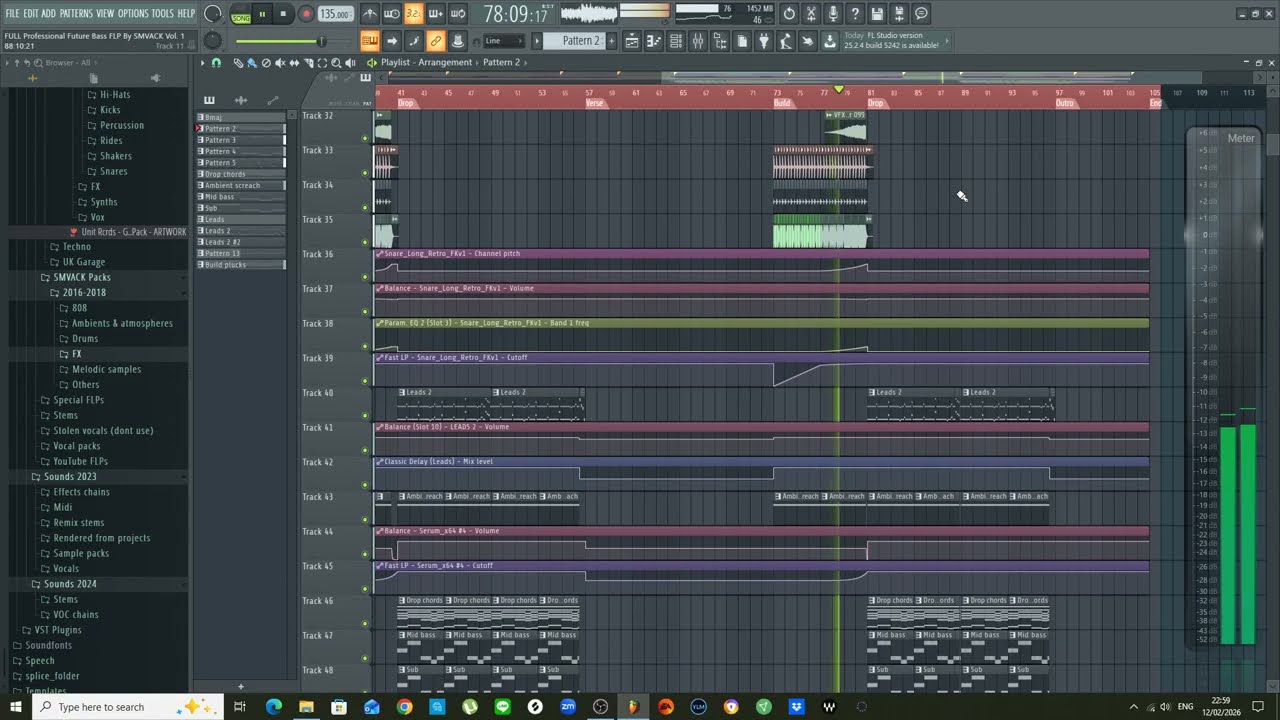
Task: Expand the Techno browser folder
Action: [x=76, y=246]
